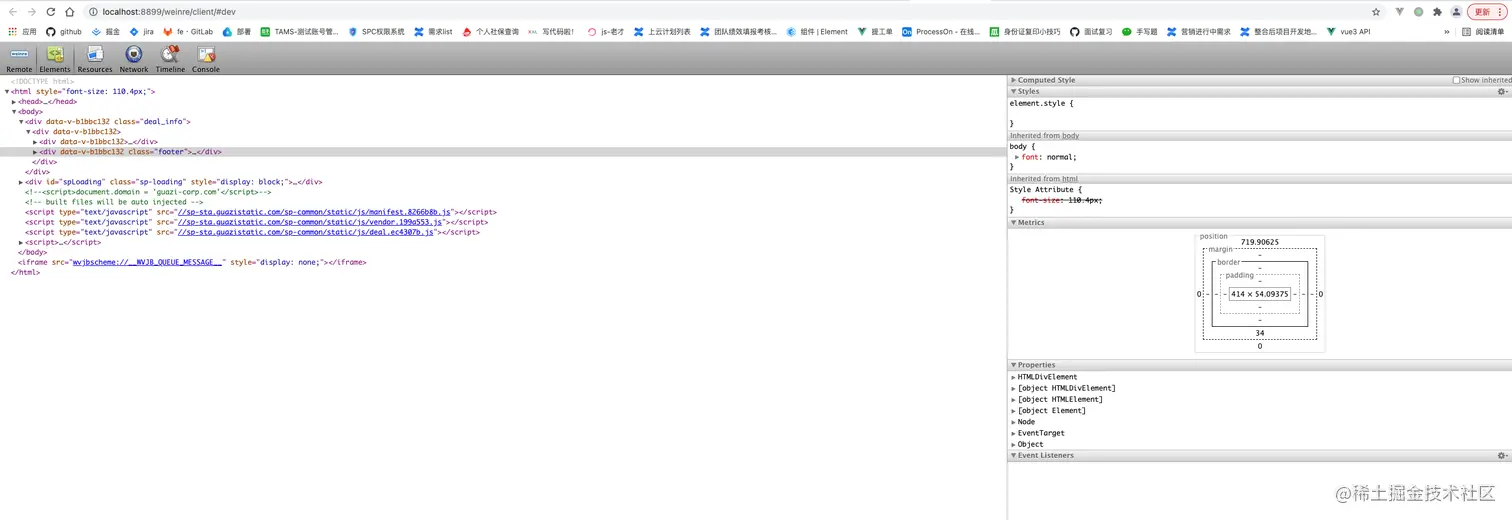The image size is (1512, 520).
Task: Open the manifest.8266b8b.js script link
Action: 315,212
